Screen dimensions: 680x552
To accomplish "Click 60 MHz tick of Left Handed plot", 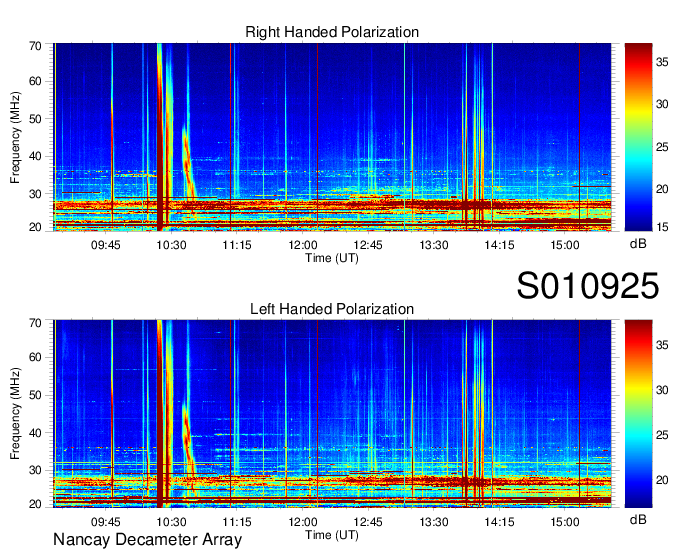I will tap(35, 357).
